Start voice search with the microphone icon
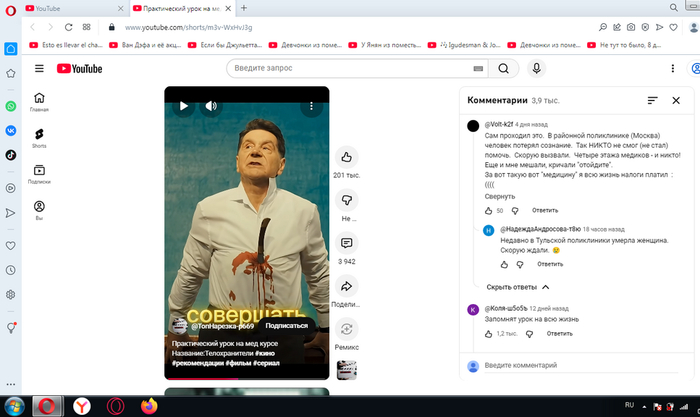 pyautogui.click(x=537, y=68)
